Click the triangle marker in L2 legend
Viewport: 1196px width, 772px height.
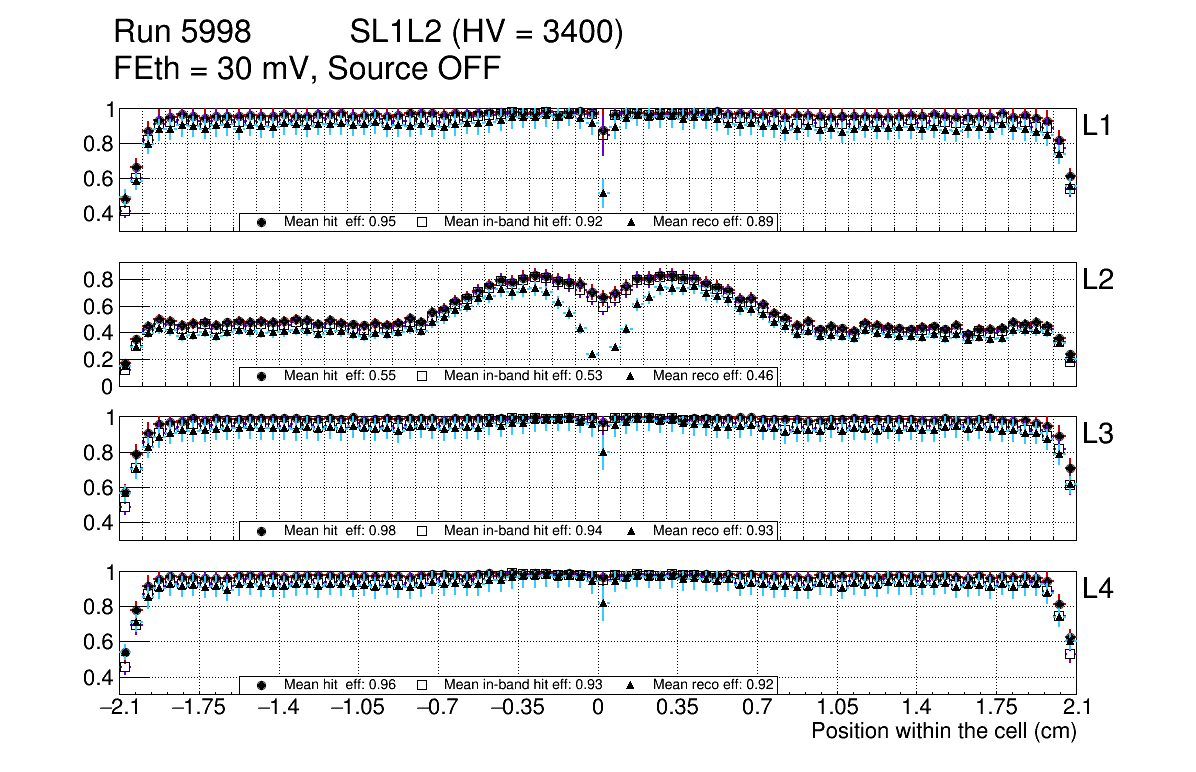(x=632, y=376)
